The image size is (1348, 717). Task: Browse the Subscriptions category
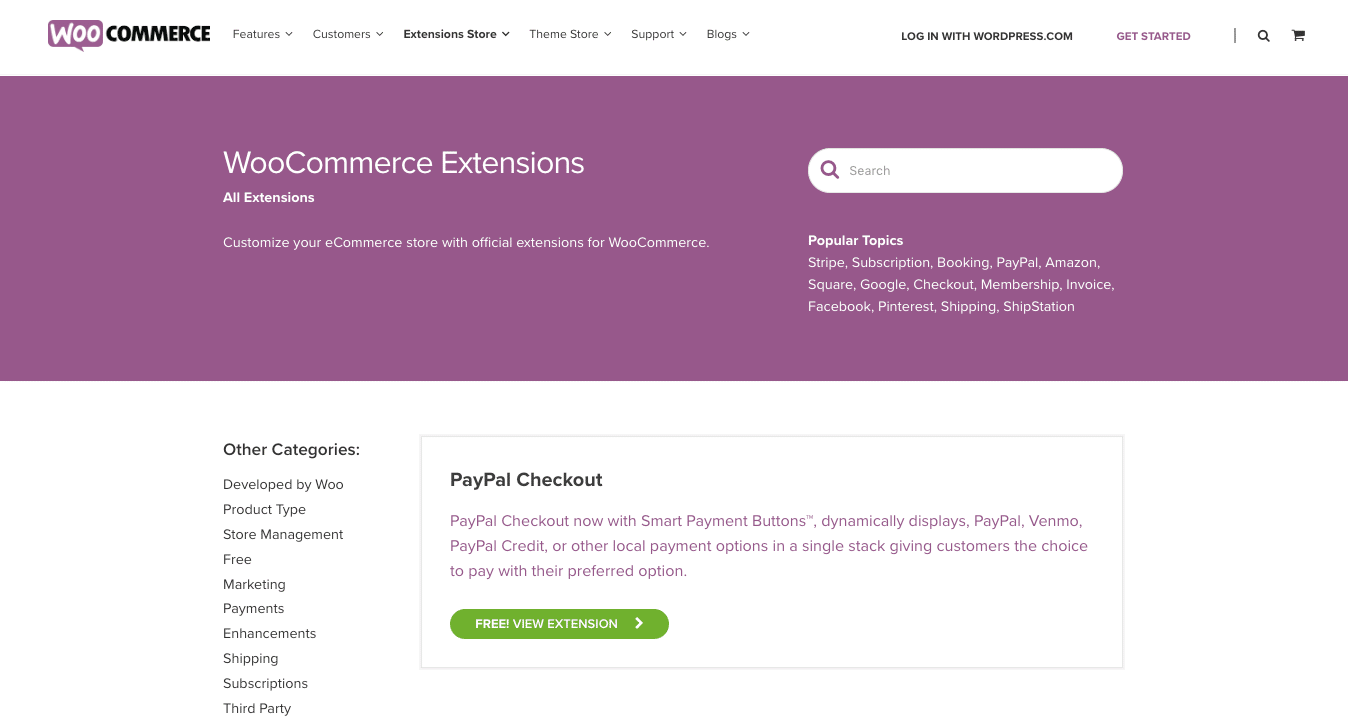(265, 683)
